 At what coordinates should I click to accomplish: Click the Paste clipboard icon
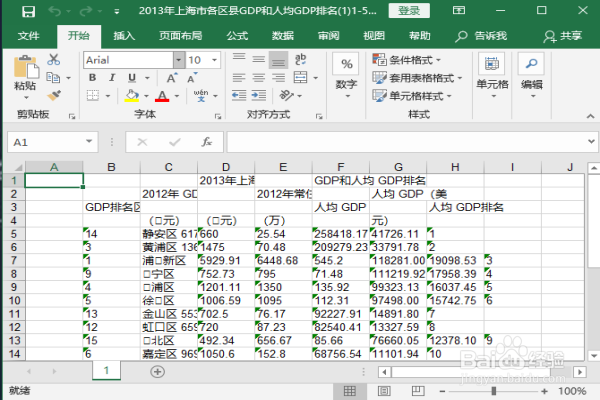26,67
